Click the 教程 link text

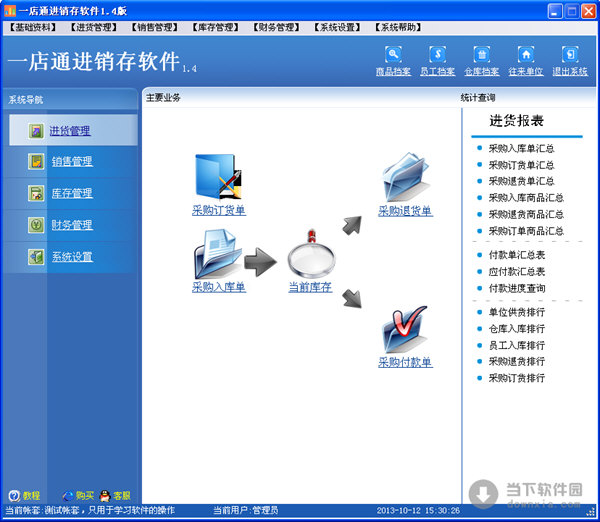pyautogui.click(x=31, y=496)
